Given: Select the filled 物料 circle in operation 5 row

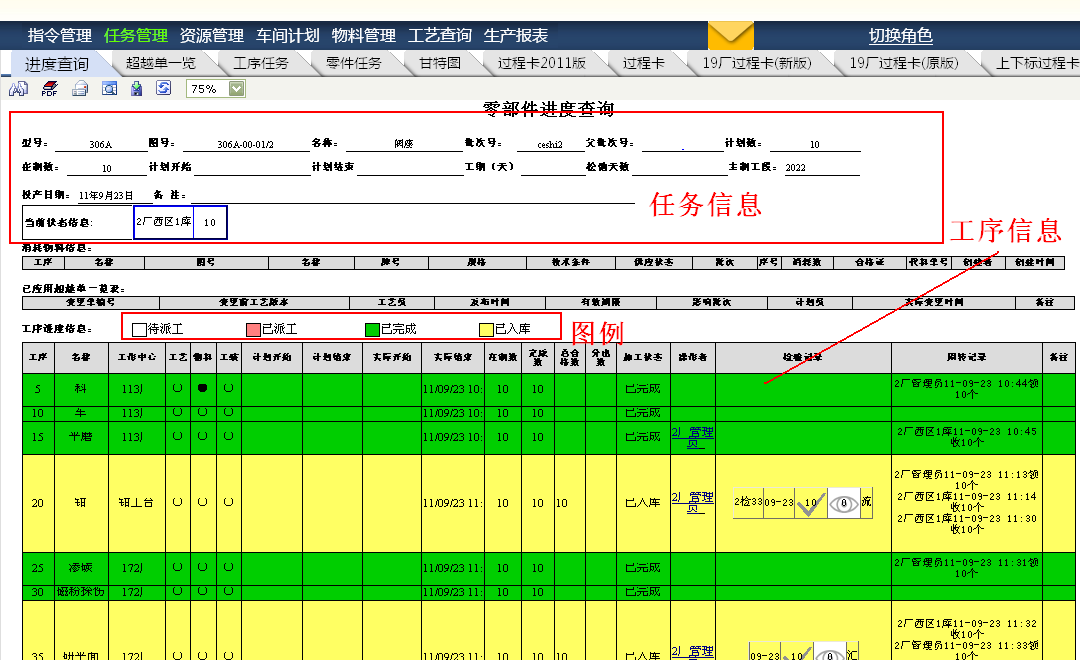Looking at the screenshot, I should click(x=203, y=388).
